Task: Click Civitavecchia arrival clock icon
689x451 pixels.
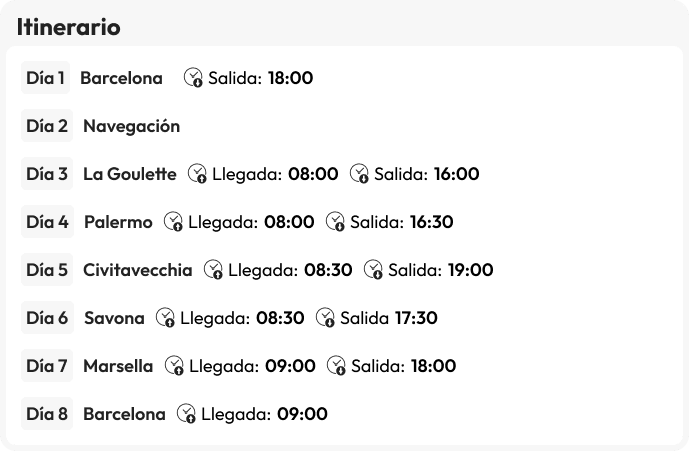Action: click(214, 270)
